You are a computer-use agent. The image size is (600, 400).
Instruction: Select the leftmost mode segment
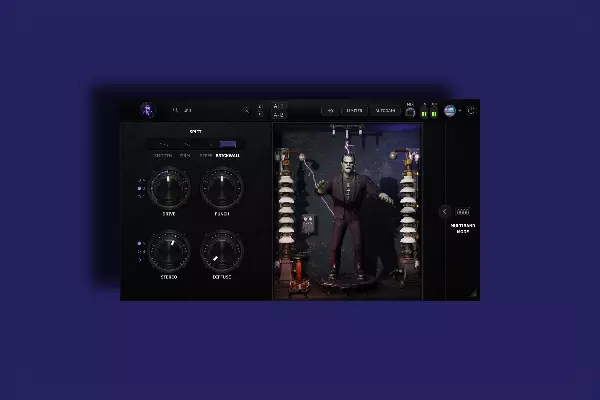pyautogui.click(x=163, y=144)
